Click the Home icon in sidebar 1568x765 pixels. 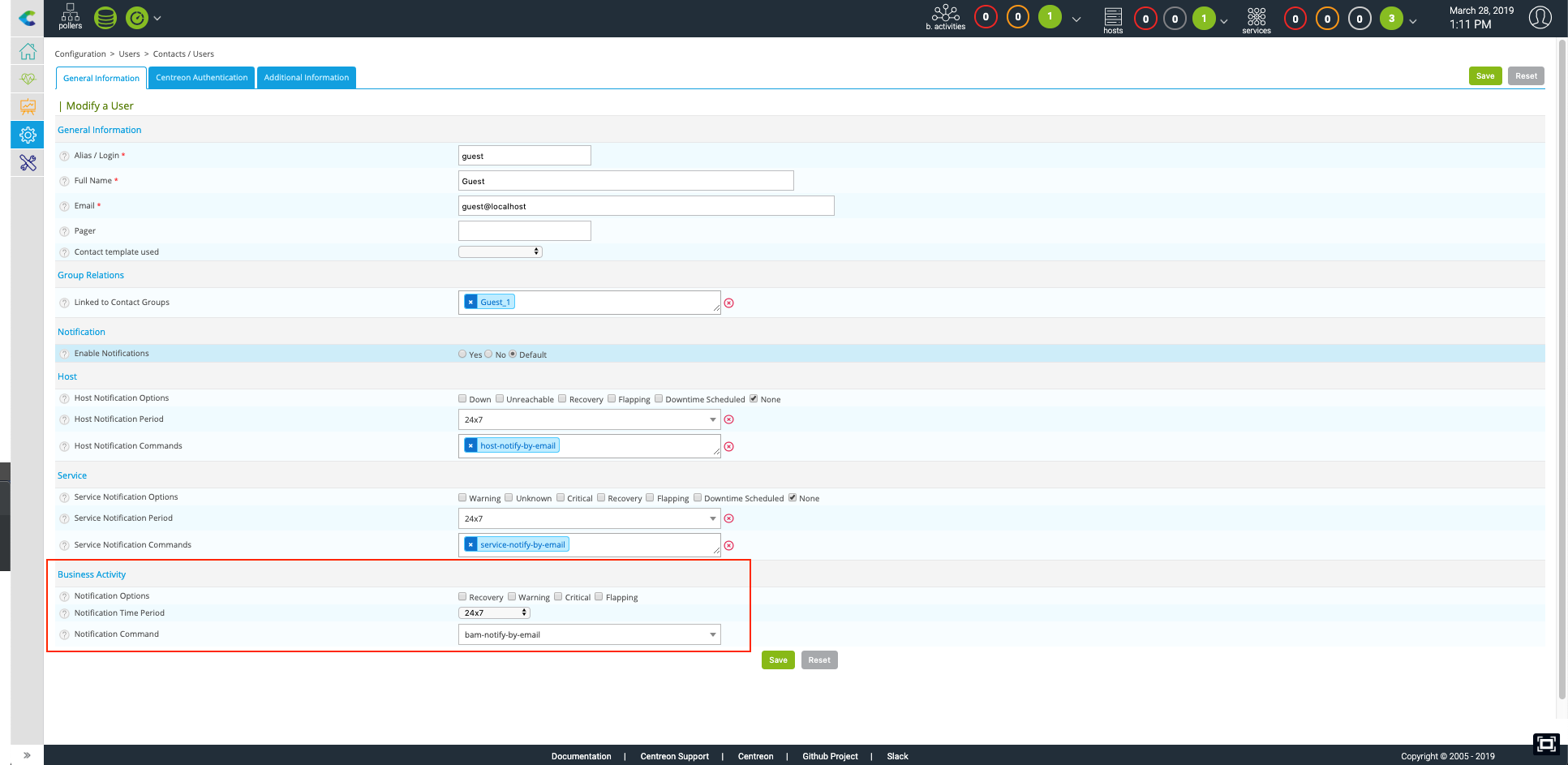tap(28, 51)
